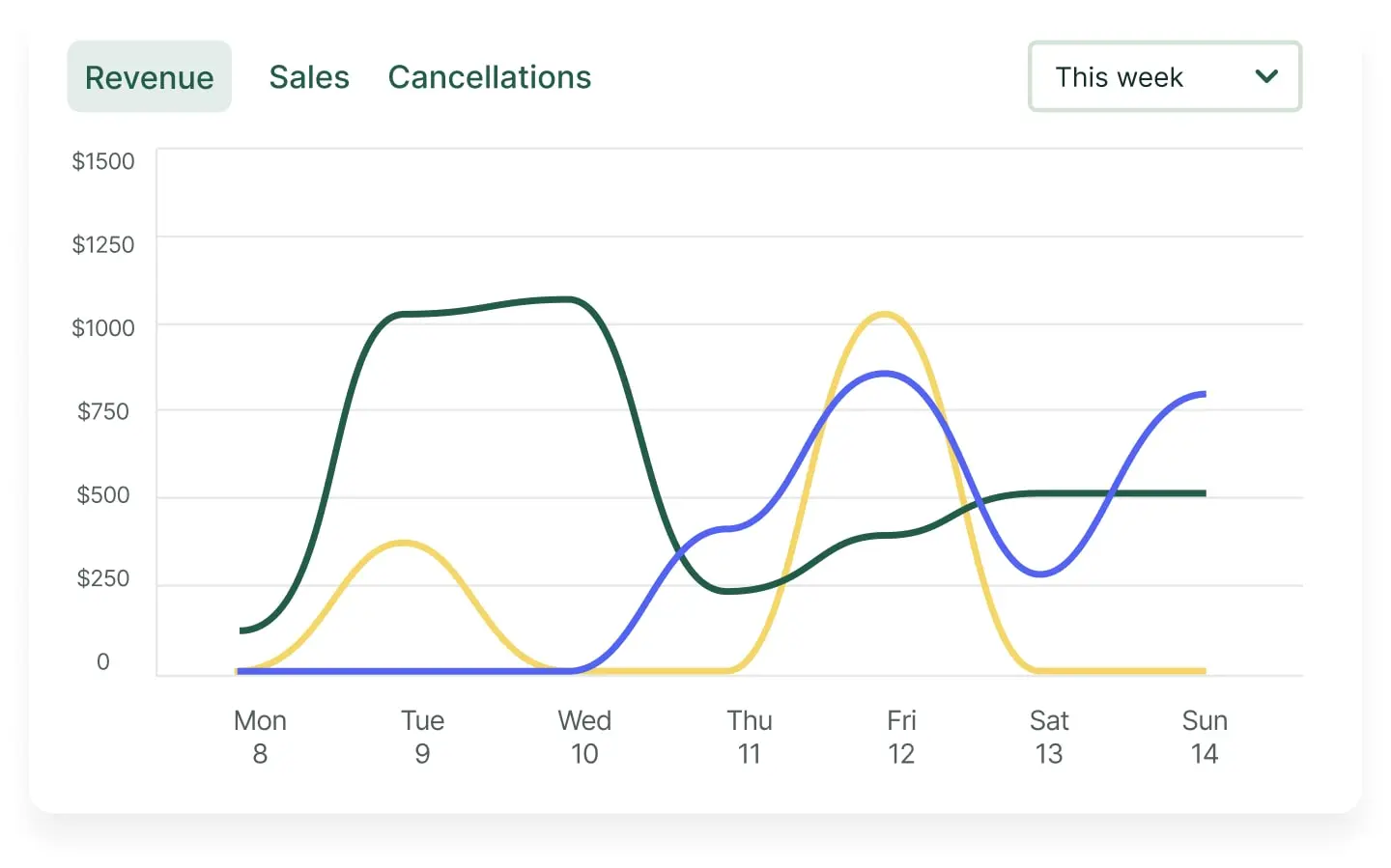Click the Sun 14 axis label
Screen dimensions: 1391x868
tap(1205, 736)
